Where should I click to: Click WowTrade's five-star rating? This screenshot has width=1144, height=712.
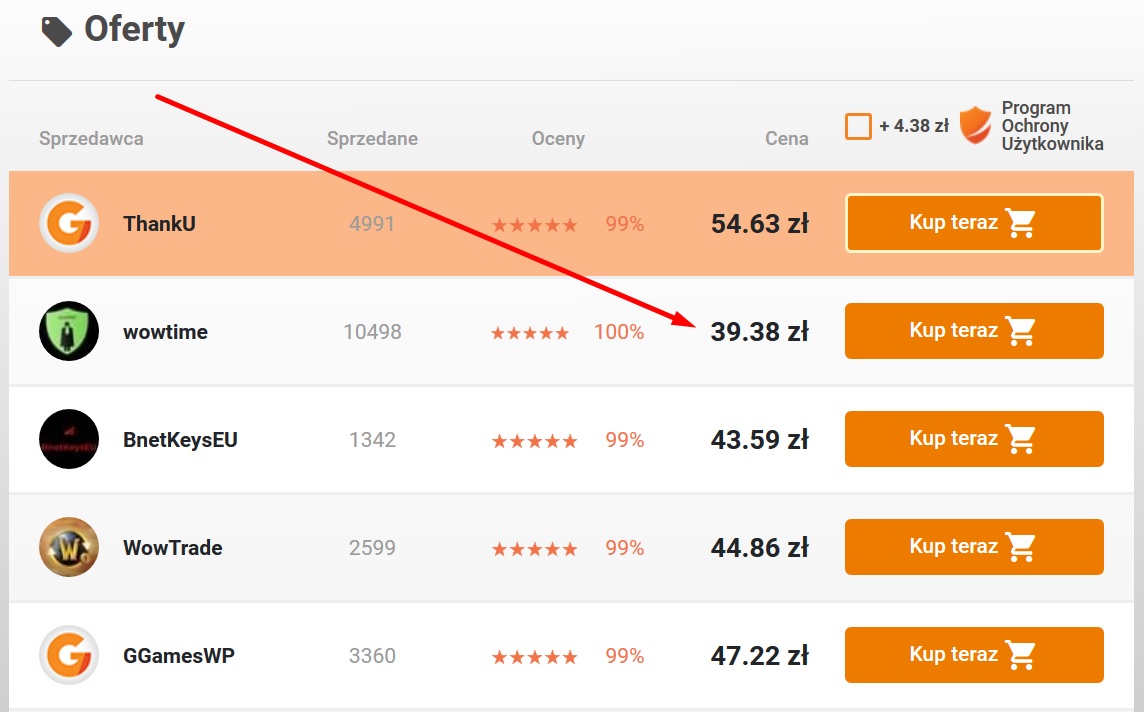tap(535, 549)
